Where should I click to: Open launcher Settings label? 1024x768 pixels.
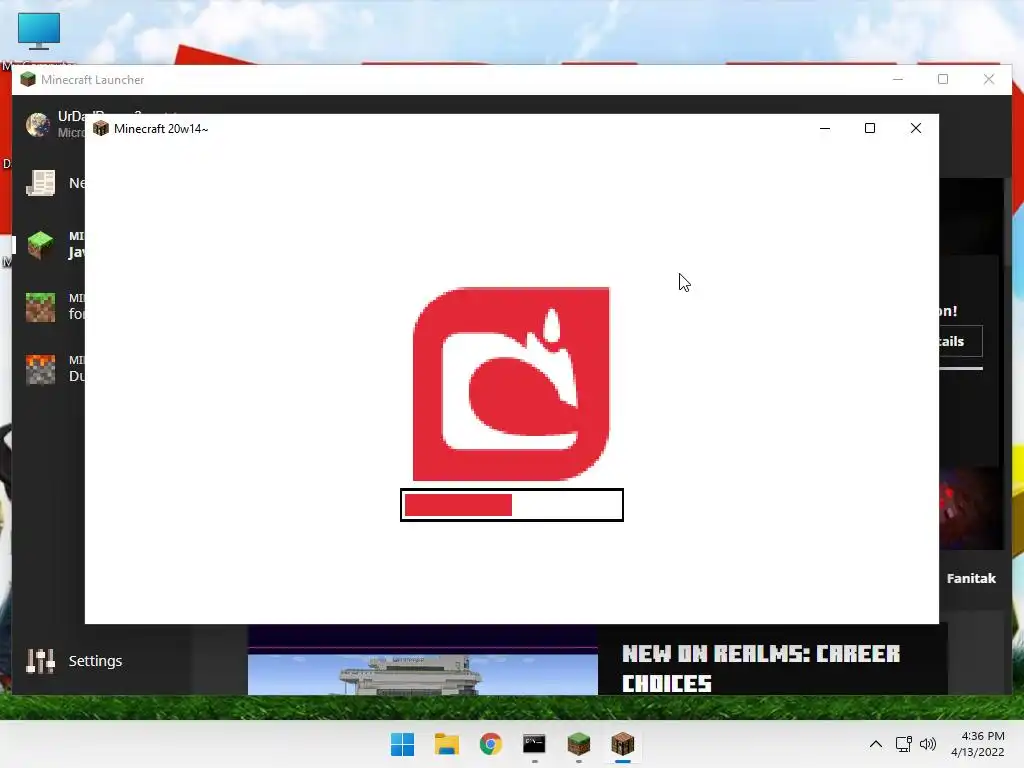pyautogui.click(x=95, y=661)
